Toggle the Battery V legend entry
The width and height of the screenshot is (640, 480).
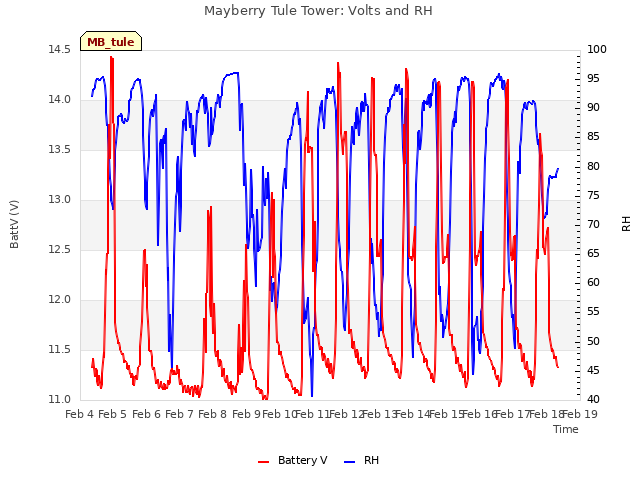pyautogui.click(x=293, y=460)
